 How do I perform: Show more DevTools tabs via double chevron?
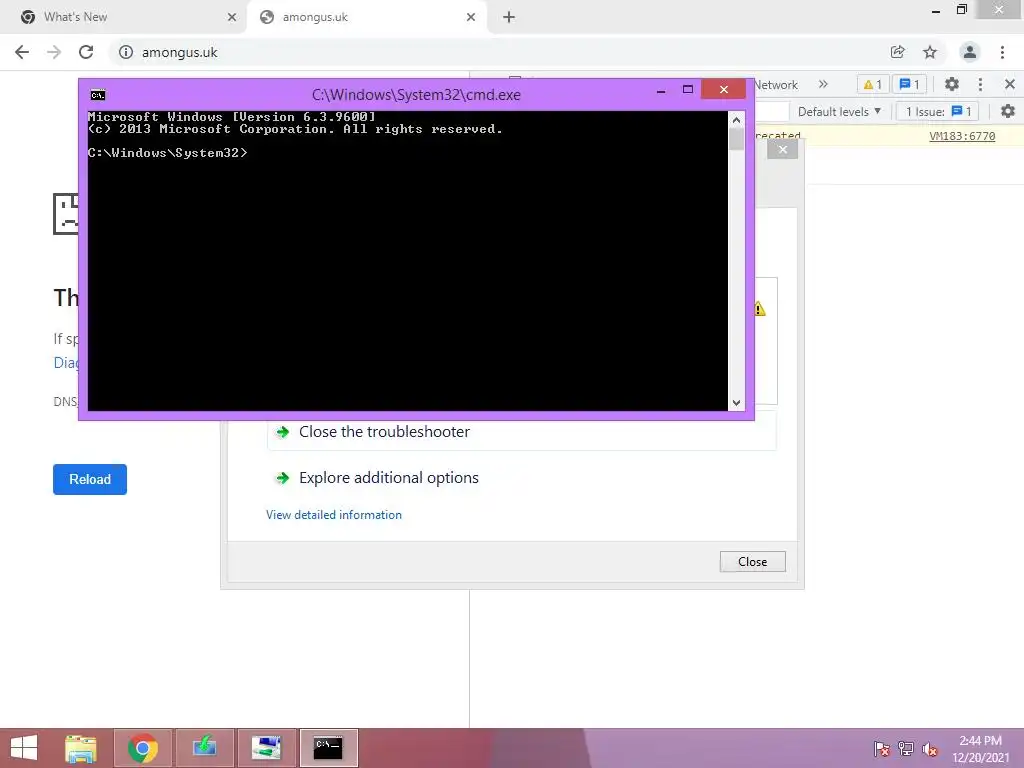tap(823, 84)
